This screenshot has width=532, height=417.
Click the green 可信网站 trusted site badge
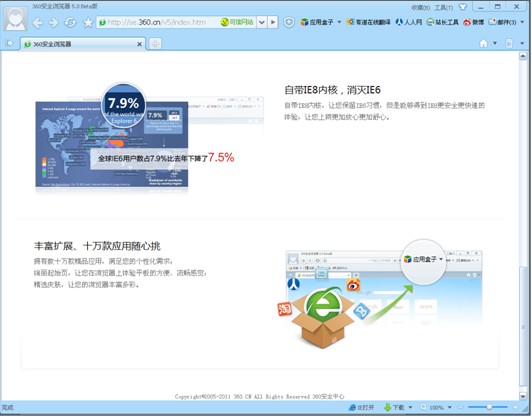click(x=237, y=22)
